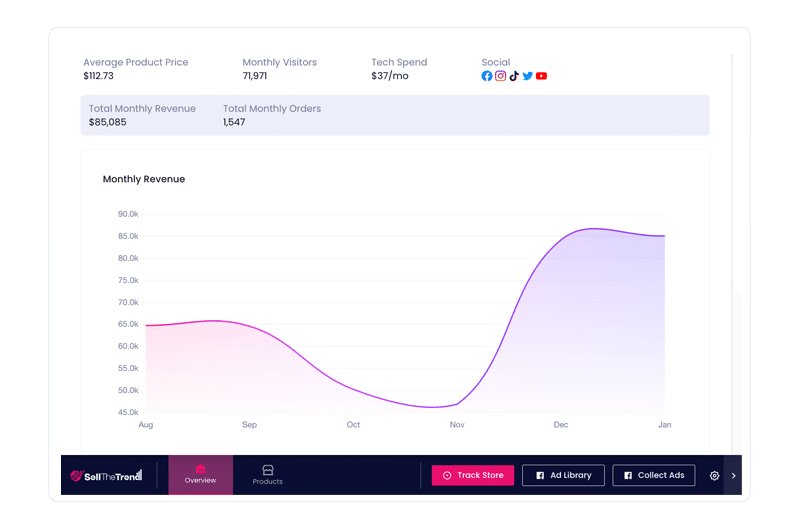The width and height of the screenshot is (800, 529).
Task: Click the Monthly Visitors stat
Action: 279,69
